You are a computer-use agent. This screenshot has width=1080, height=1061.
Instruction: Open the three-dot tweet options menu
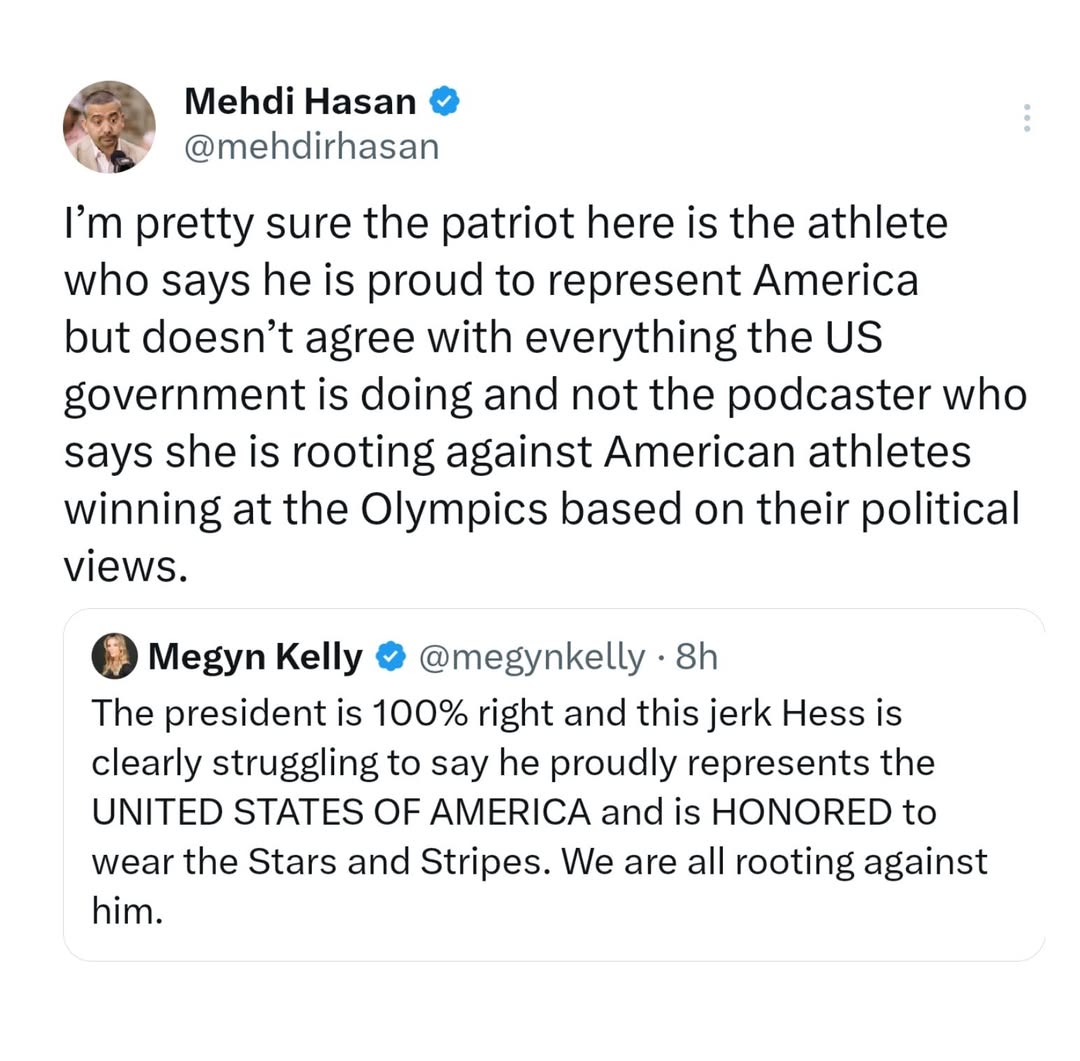(x=1026, y=118)
